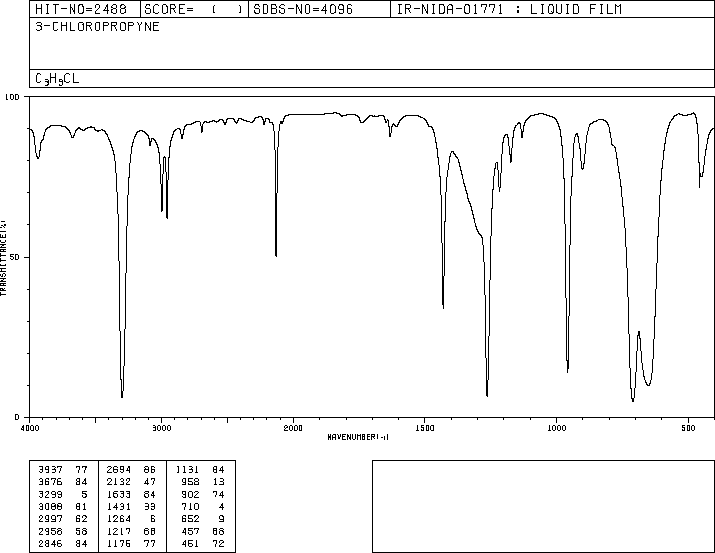Click transmittance 62 beside 2997
This screenshot has width=715, height=553.
pyautogui.click(x=81, y=519)
